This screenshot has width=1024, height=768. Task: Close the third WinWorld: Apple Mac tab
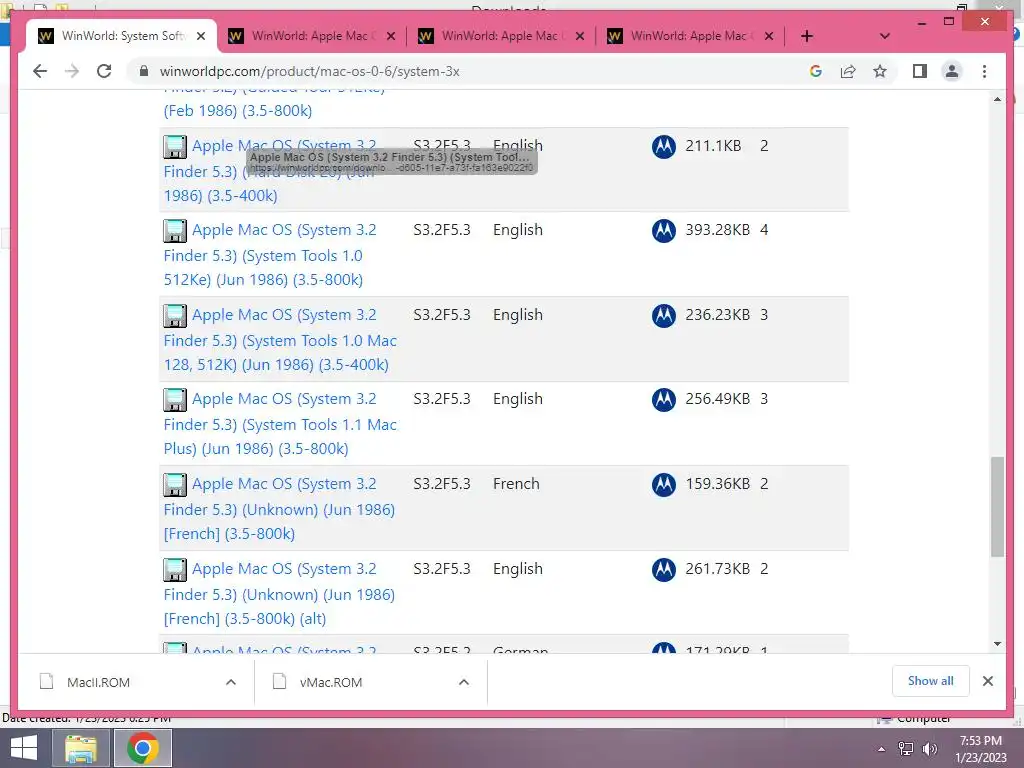[x=579, y=36]
